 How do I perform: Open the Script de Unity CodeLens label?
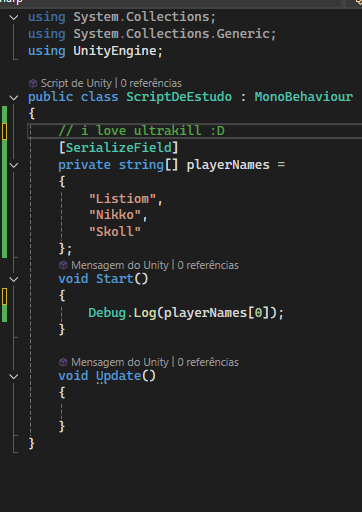[x=76, y=83]
